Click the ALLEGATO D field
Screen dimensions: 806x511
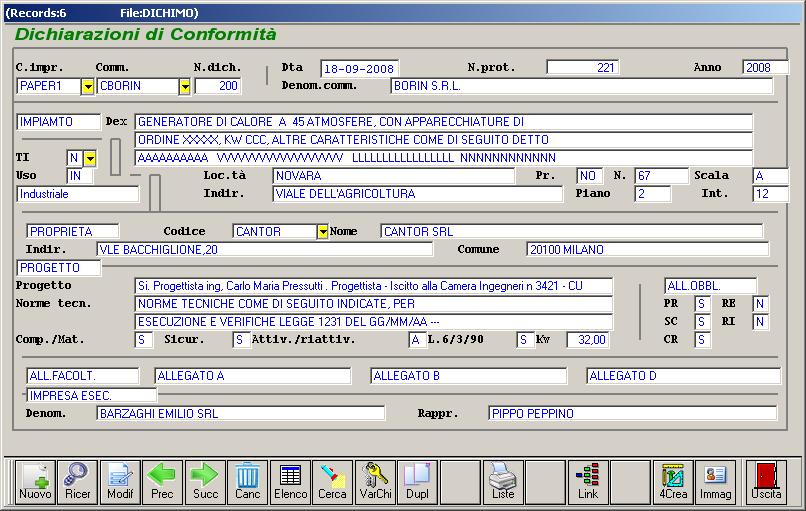pos(684,376)
